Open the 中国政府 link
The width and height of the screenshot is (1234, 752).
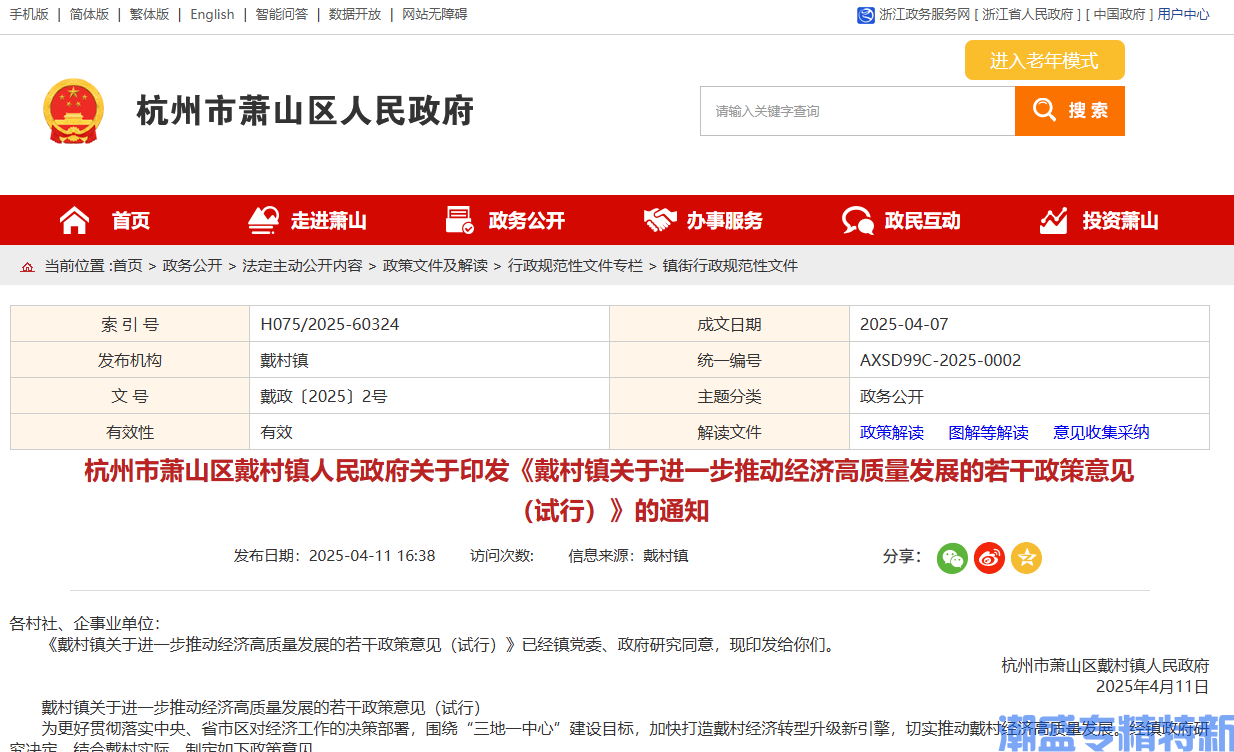point(1119,14)
